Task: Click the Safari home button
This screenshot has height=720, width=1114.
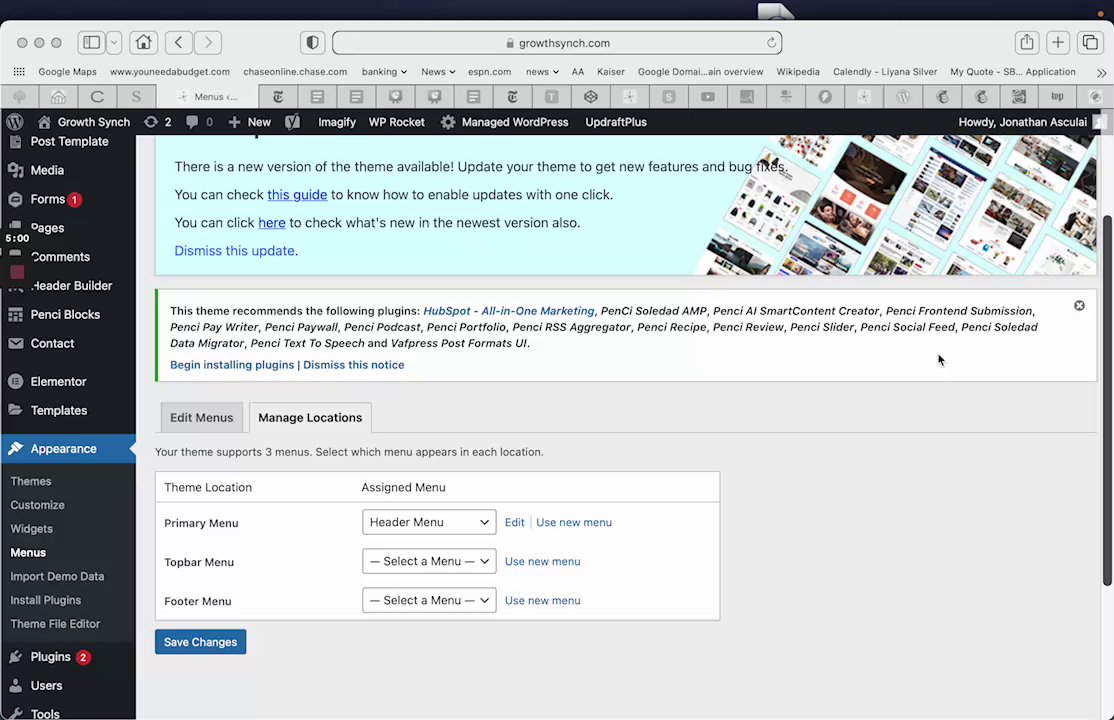Action: point(144,43)
